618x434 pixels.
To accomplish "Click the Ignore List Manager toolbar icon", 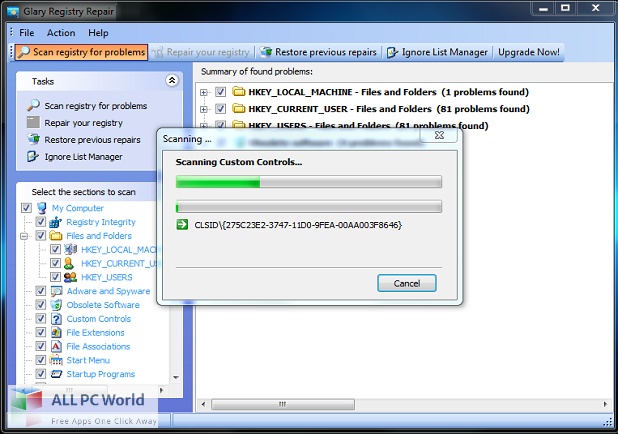I will [x=392, y=52].
